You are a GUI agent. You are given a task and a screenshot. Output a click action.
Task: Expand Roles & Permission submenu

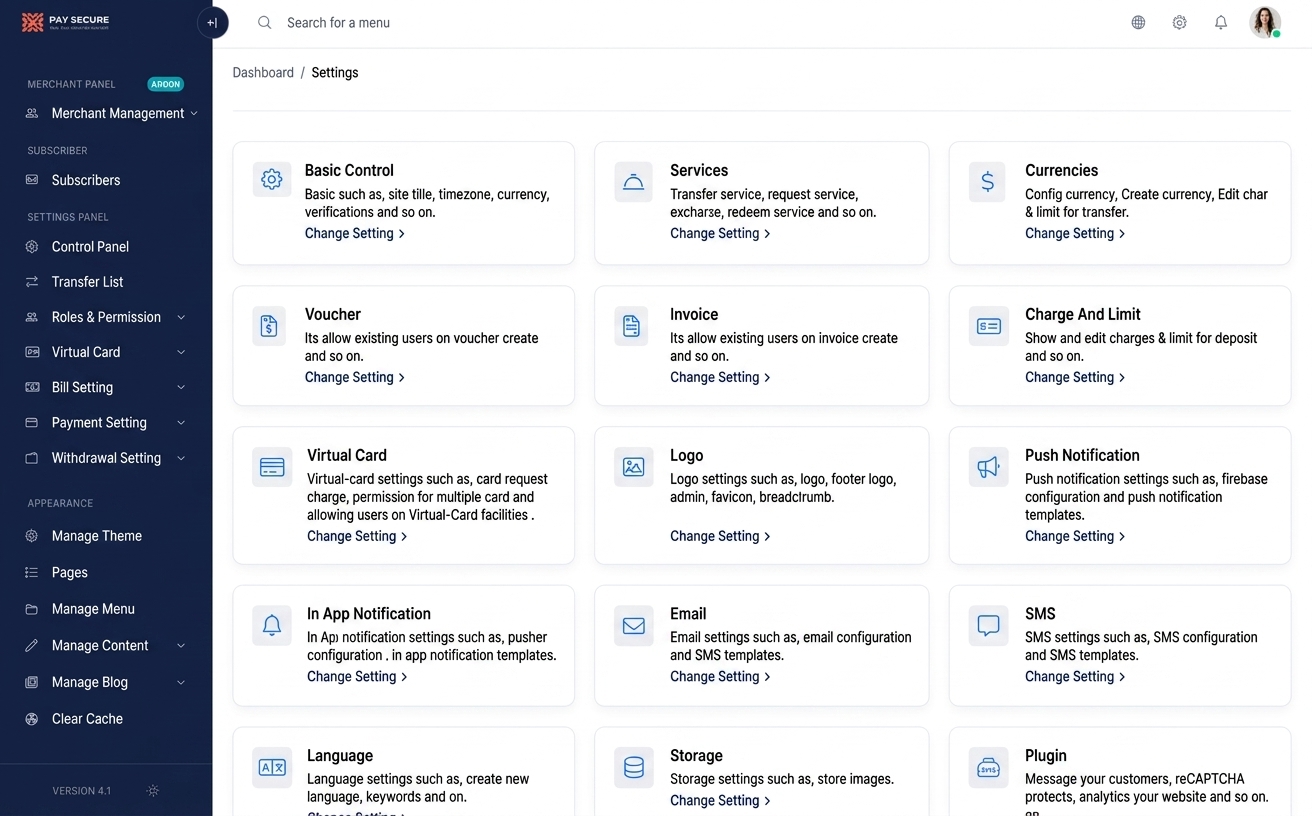point(106,317)
